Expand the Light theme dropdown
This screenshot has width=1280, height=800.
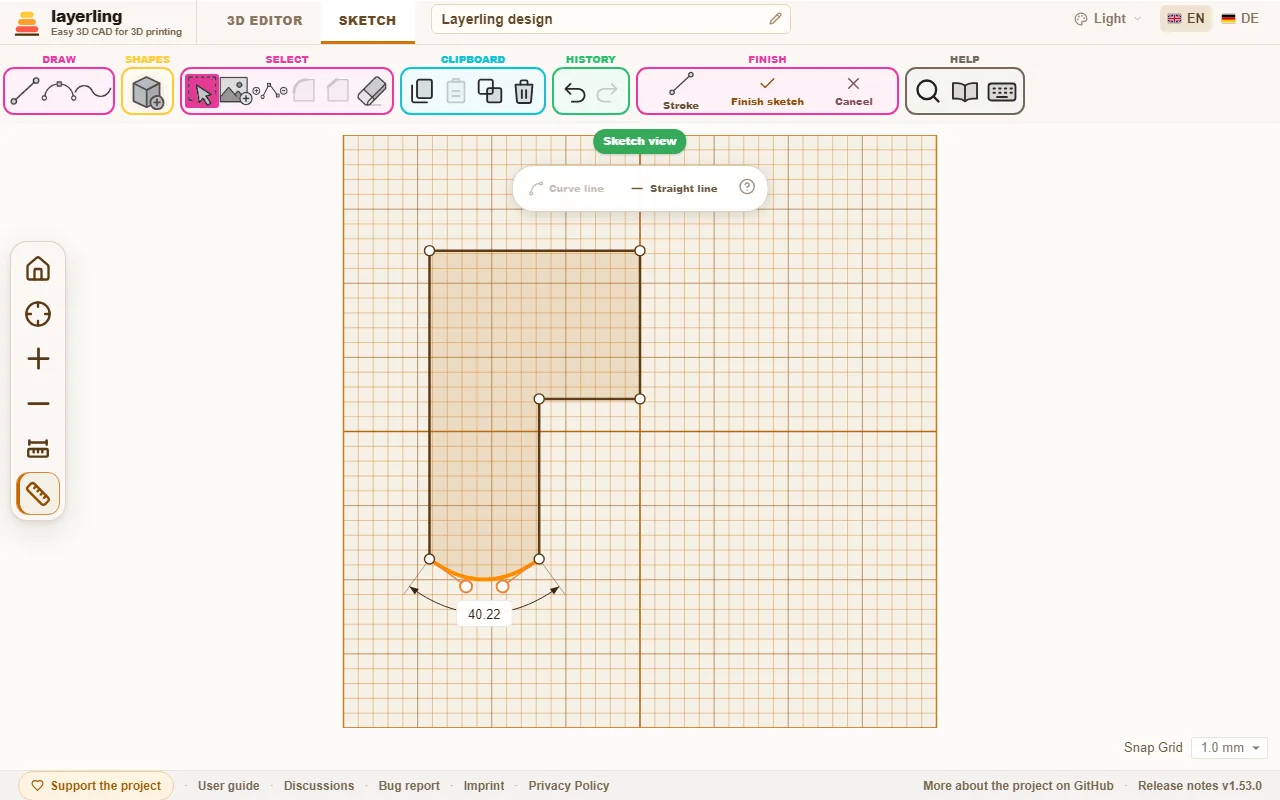(x=1108, y=19)
